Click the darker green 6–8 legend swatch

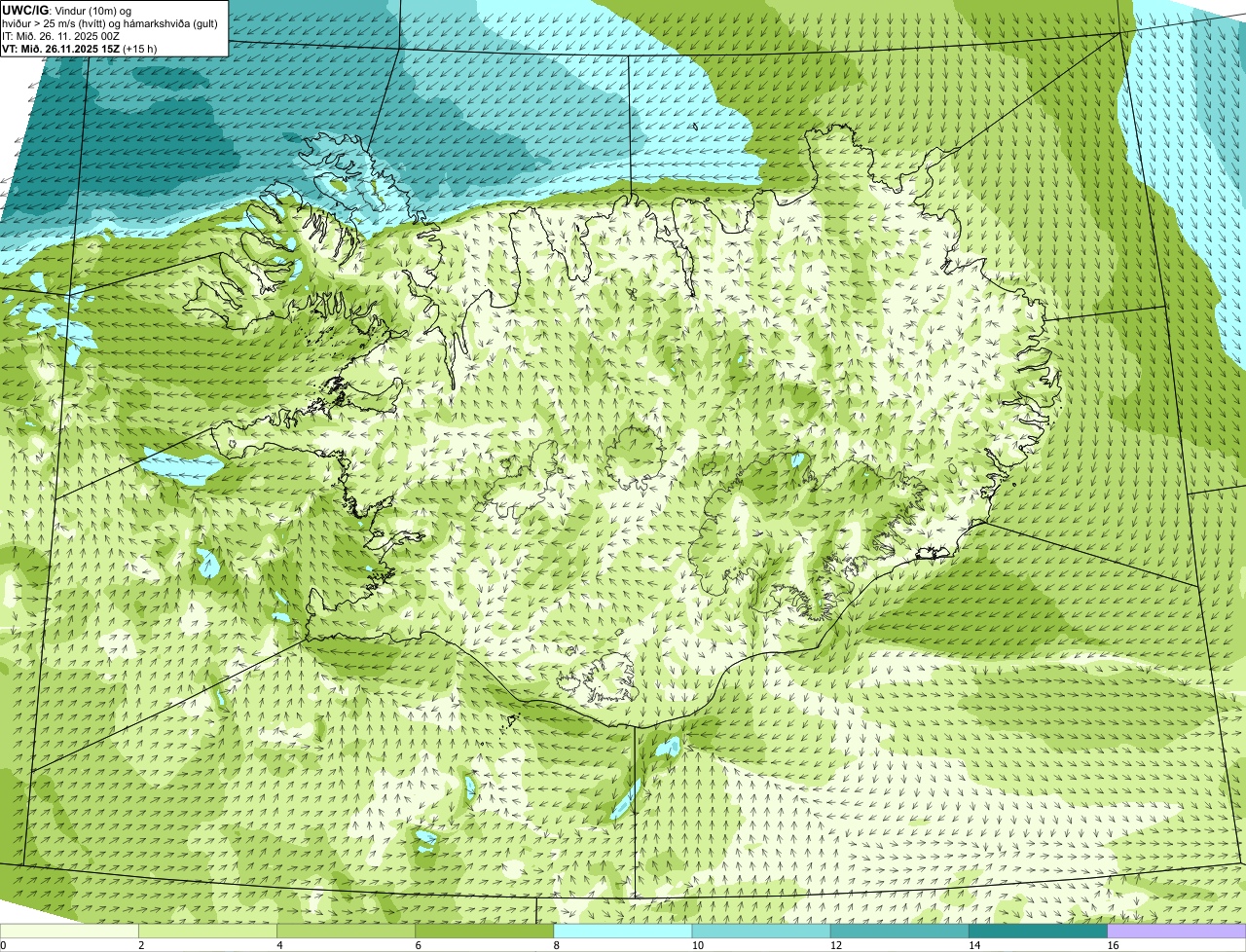click(x=485, y=931)
